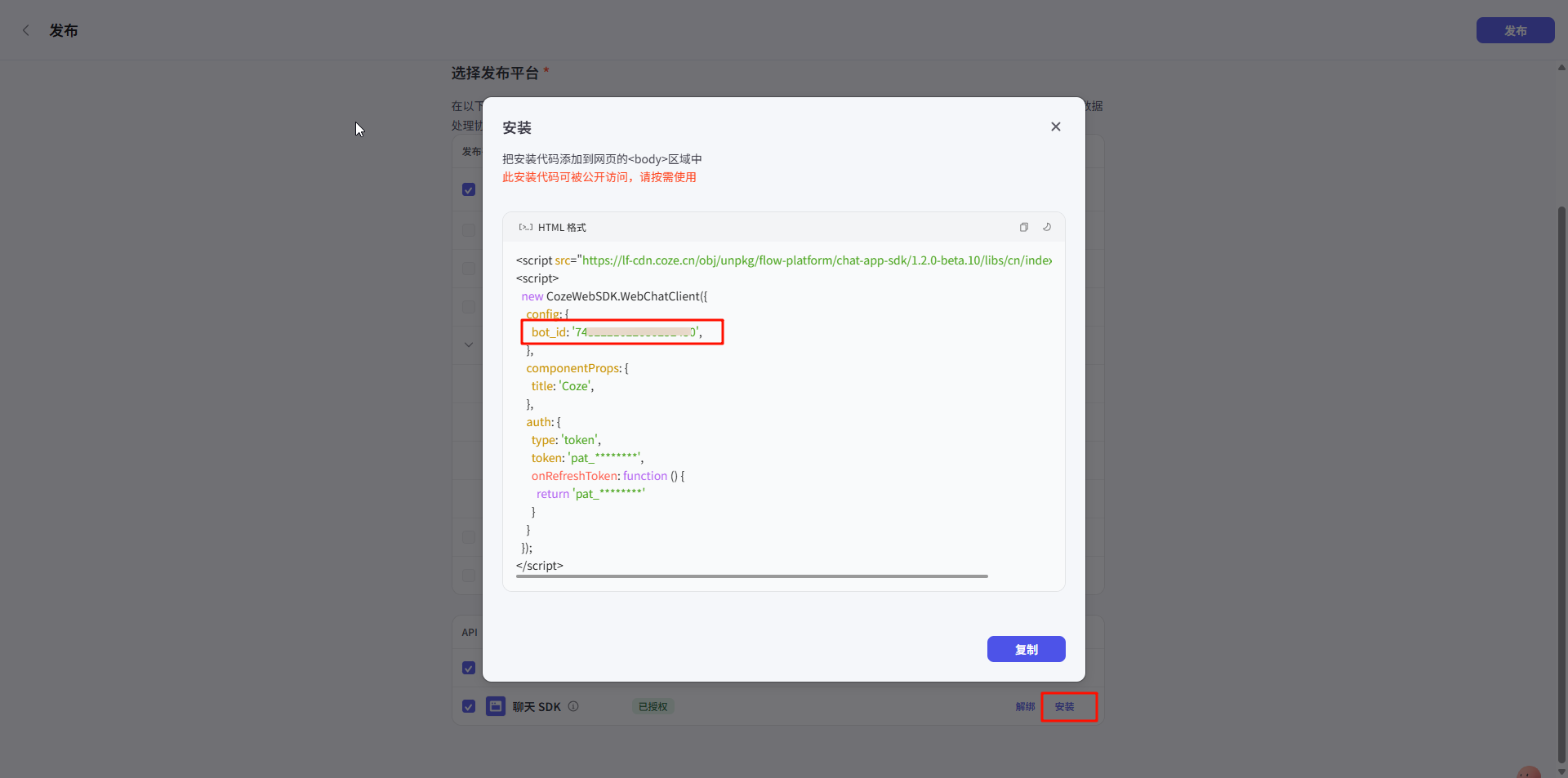Expand the chevron row in the platform list
This screenshot has width=1568, height=778.
(469, 345)
